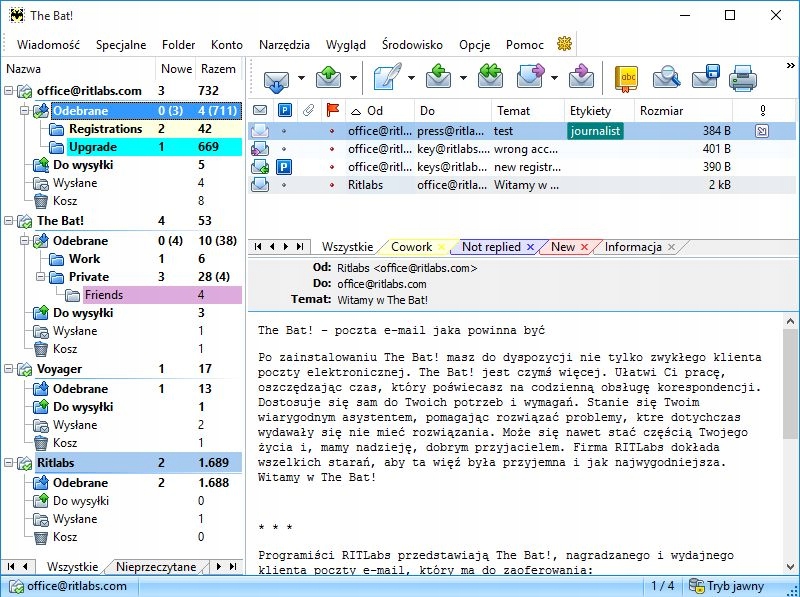800x597 pixels.
Task: Click the redirect message envelope icon
Action: 582,77
